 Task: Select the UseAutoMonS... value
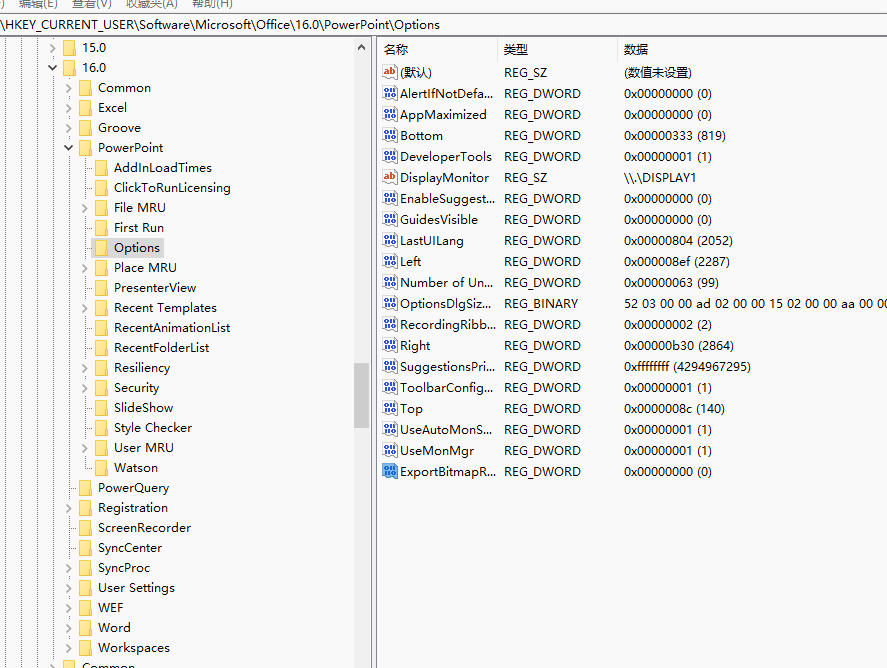pos(446,429)
